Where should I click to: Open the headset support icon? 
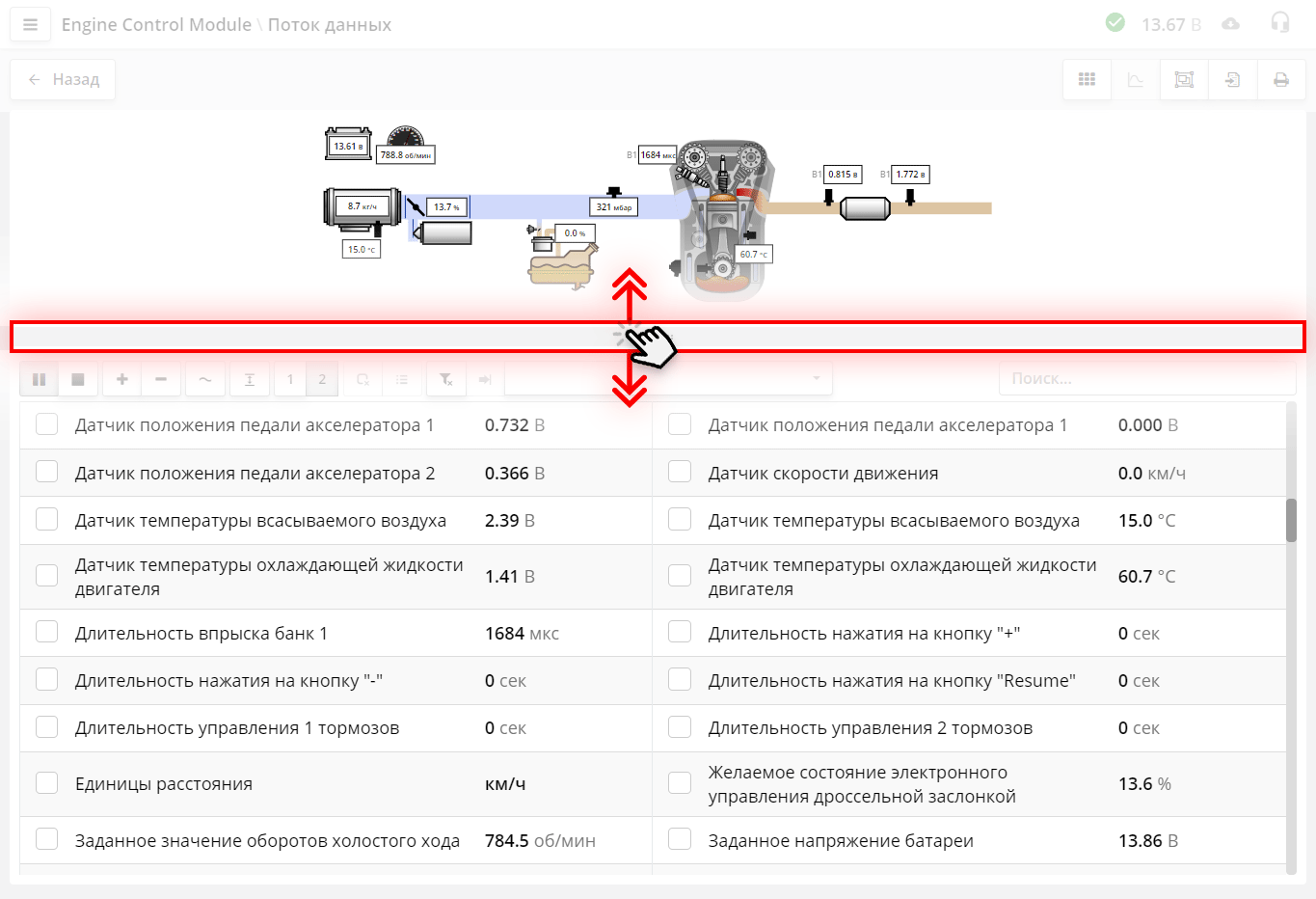(x=1279, y=23)
